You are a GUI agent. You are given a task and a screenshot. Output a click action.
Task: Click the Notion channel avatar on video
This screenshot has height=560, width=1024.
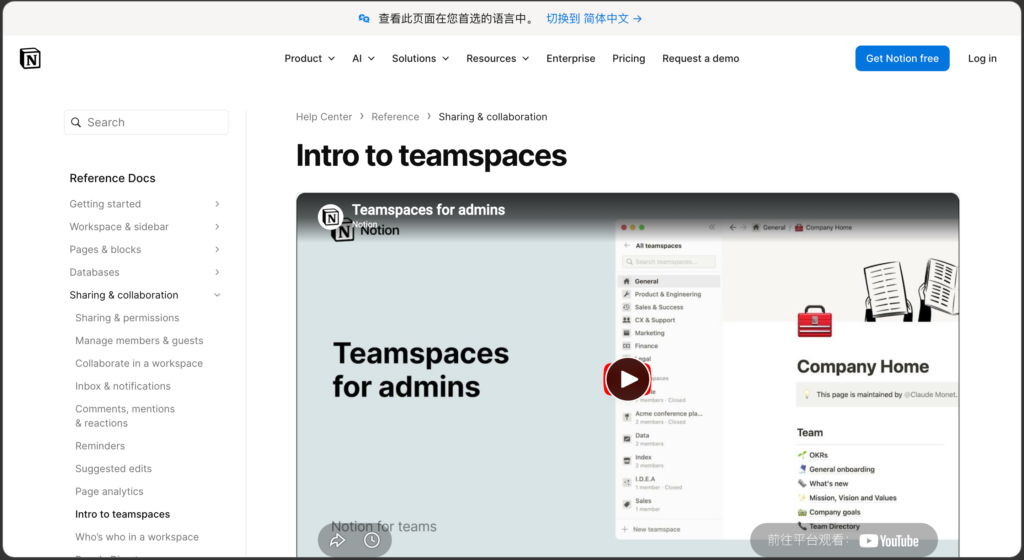point(331,216)
